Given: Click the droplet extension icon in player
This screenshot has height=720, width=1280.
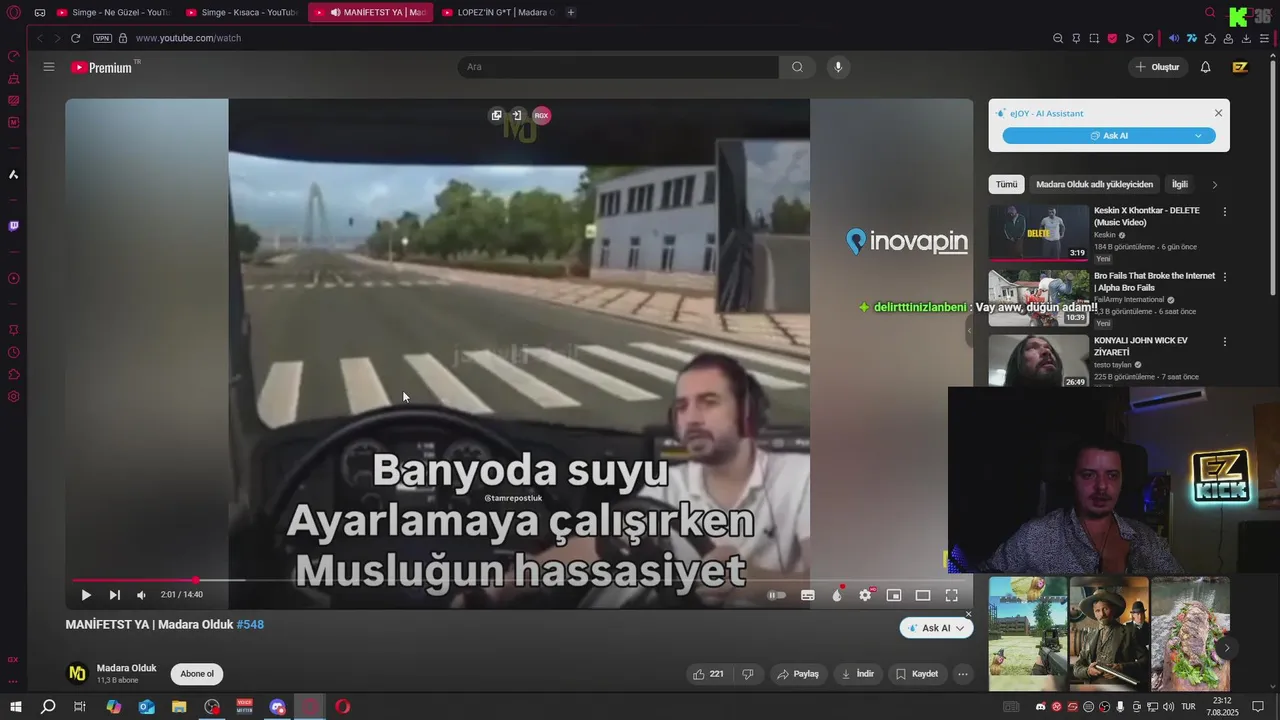Looking at the screenshot, I should pos(837,595).
